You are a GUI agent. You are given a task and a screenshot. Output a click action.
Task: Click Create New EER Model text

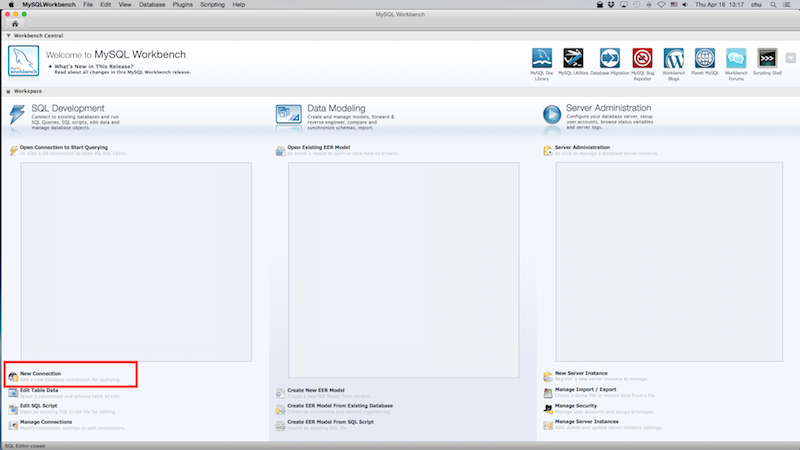[x=316, y=390]
